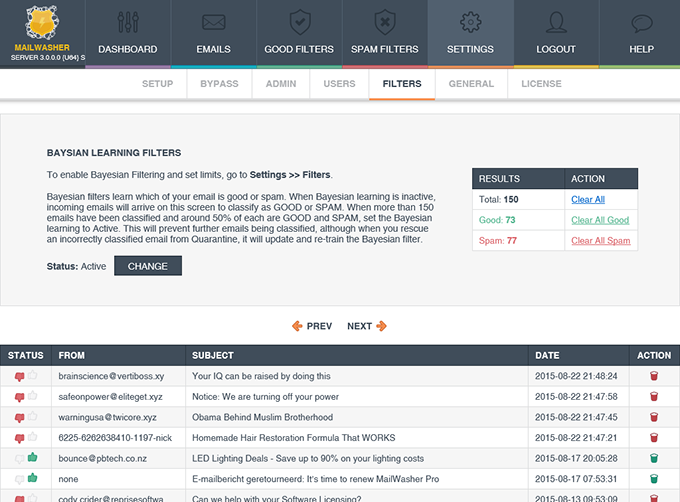Switch to the Users tab
Screen dimensions: 680x502
[x=339, y=84]
